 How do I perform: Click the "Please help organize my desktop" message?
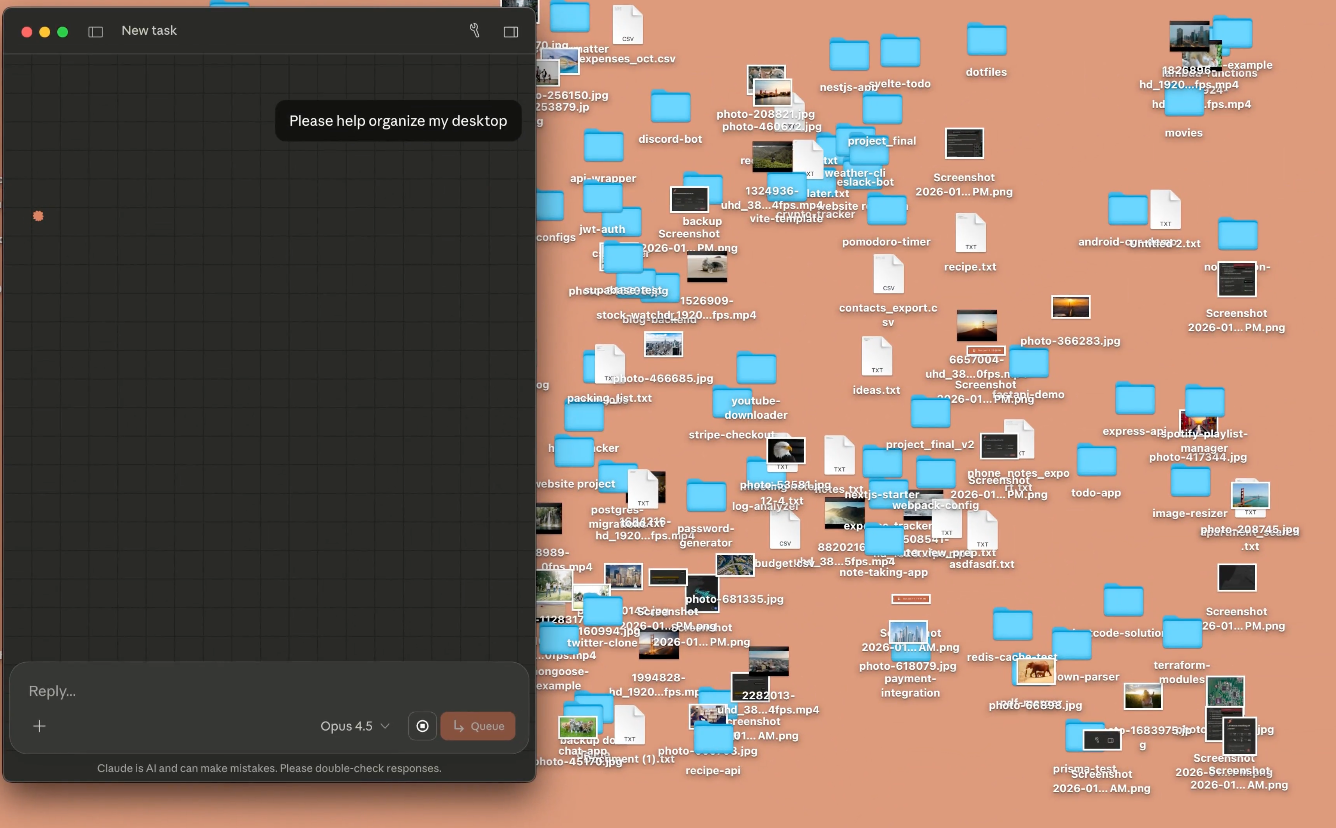tap(398, 121)
